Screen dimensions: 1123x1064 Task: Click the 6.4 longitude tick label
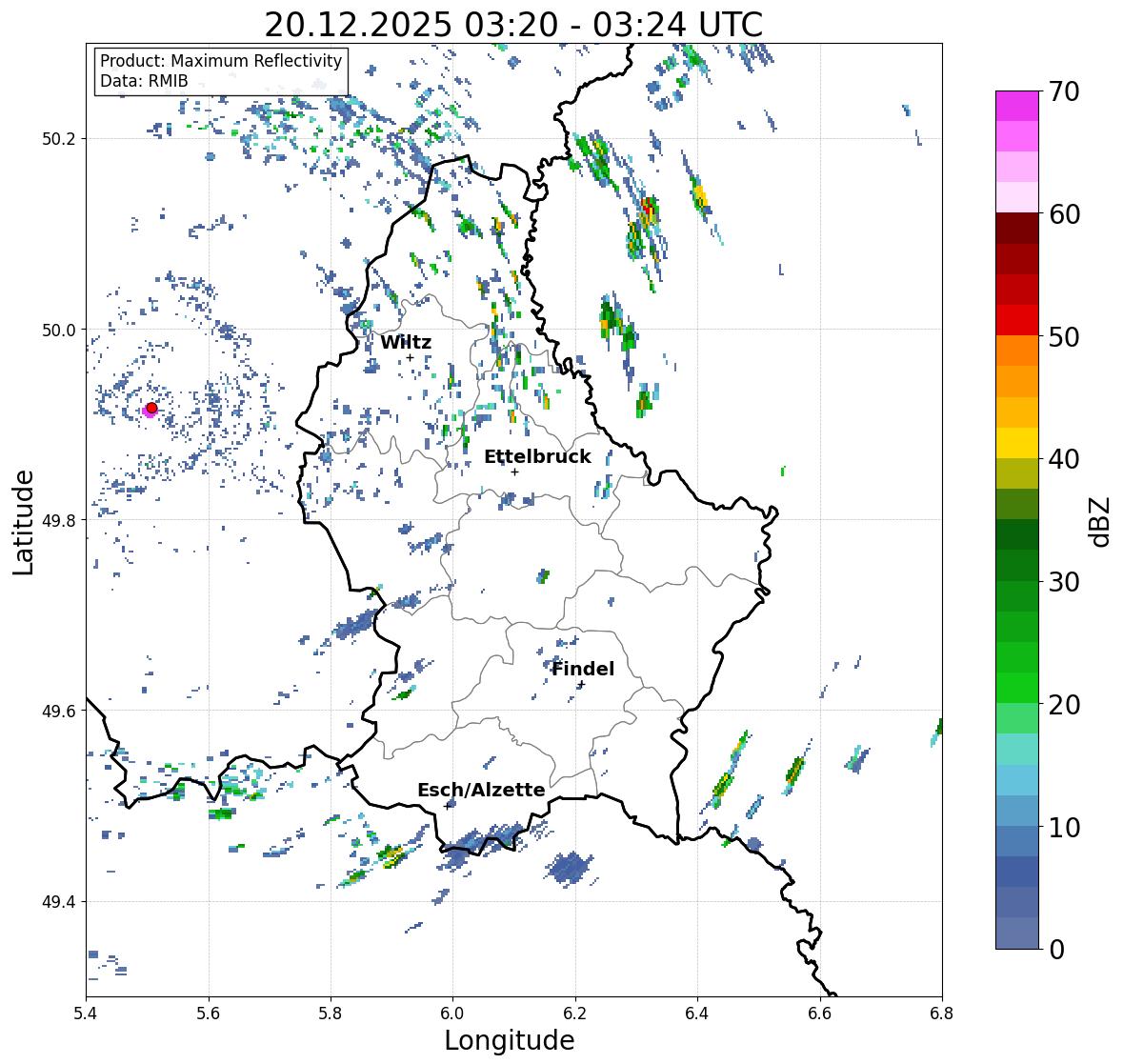click(697, 1014)
